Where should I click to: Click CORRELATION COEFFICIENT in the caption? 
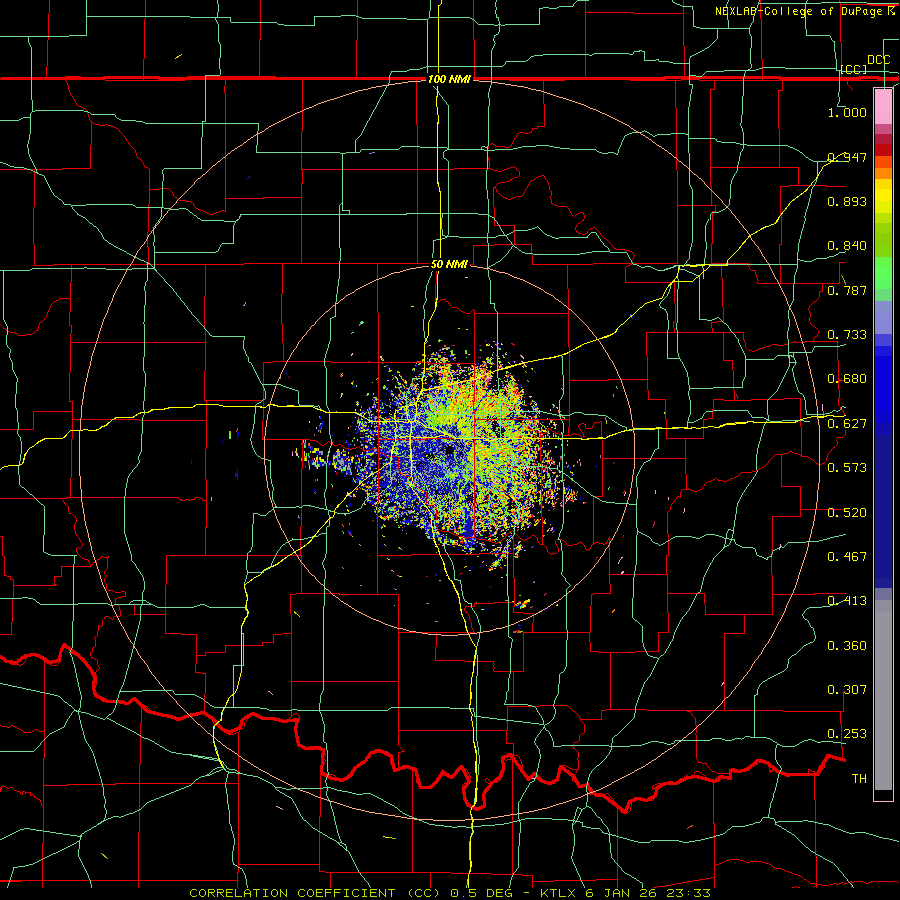292,893
